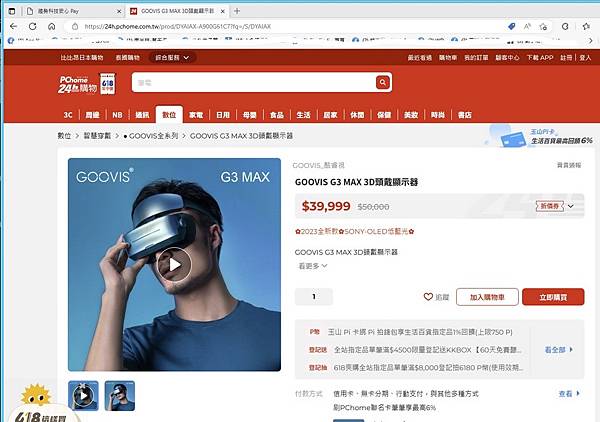Select the second product photo thumbnail
The image size is (600, 422).
pos(120,396)
